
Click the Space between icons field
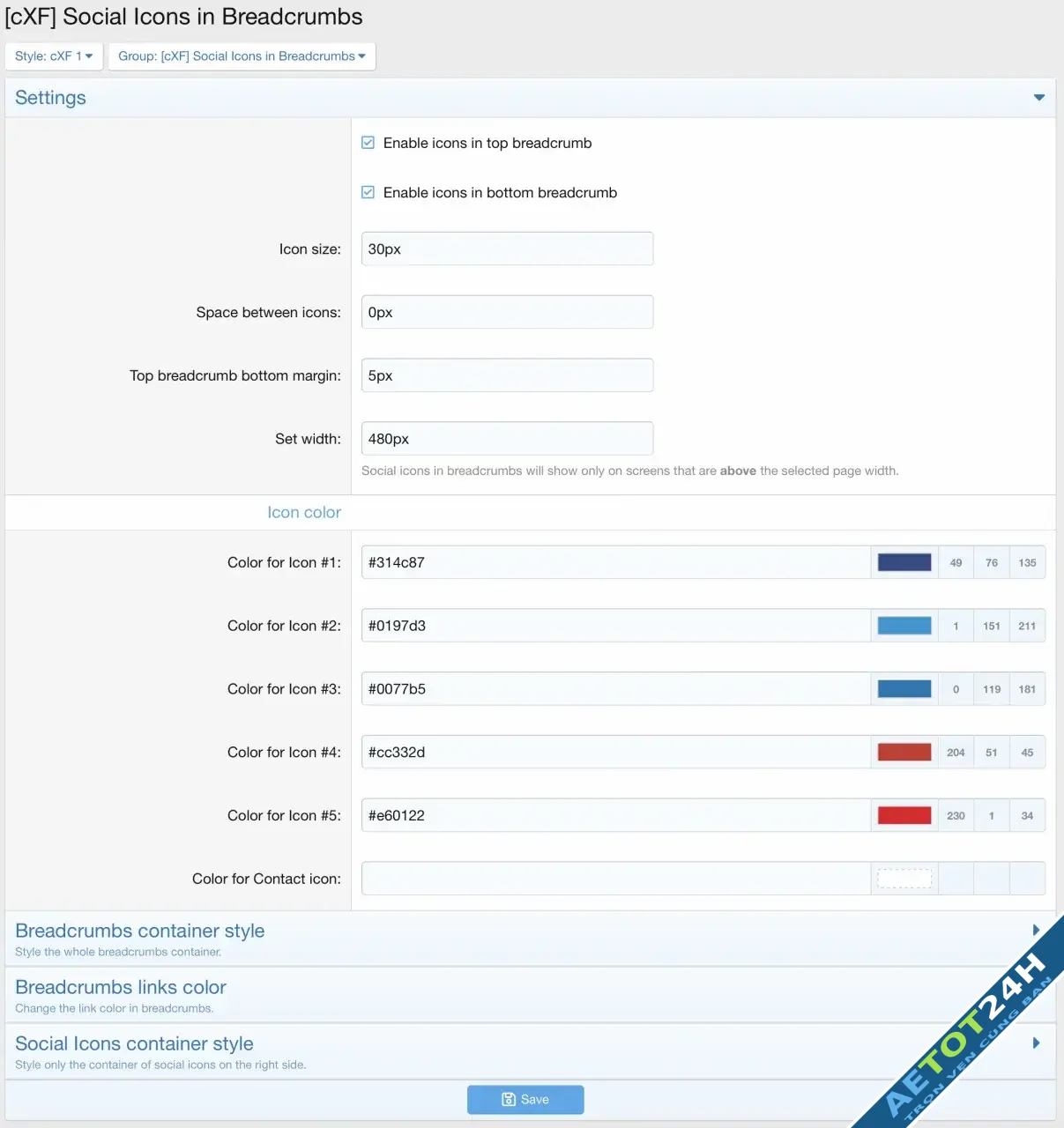tap(507, 312)
